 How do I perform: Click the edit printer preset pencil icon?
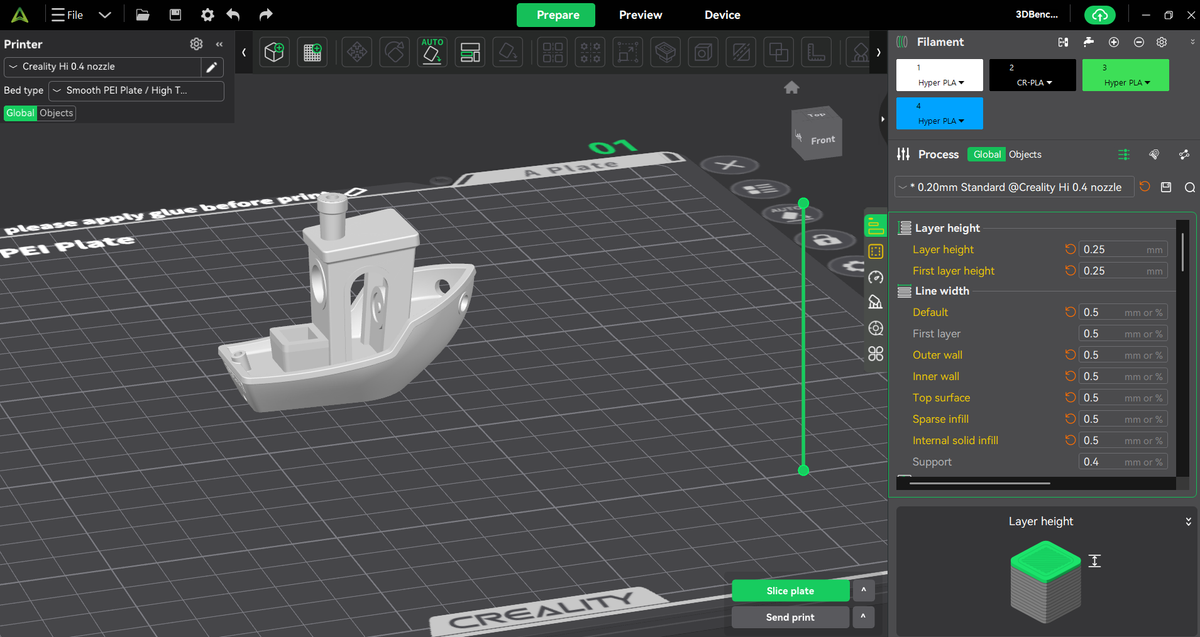click(x=212, y=67)
